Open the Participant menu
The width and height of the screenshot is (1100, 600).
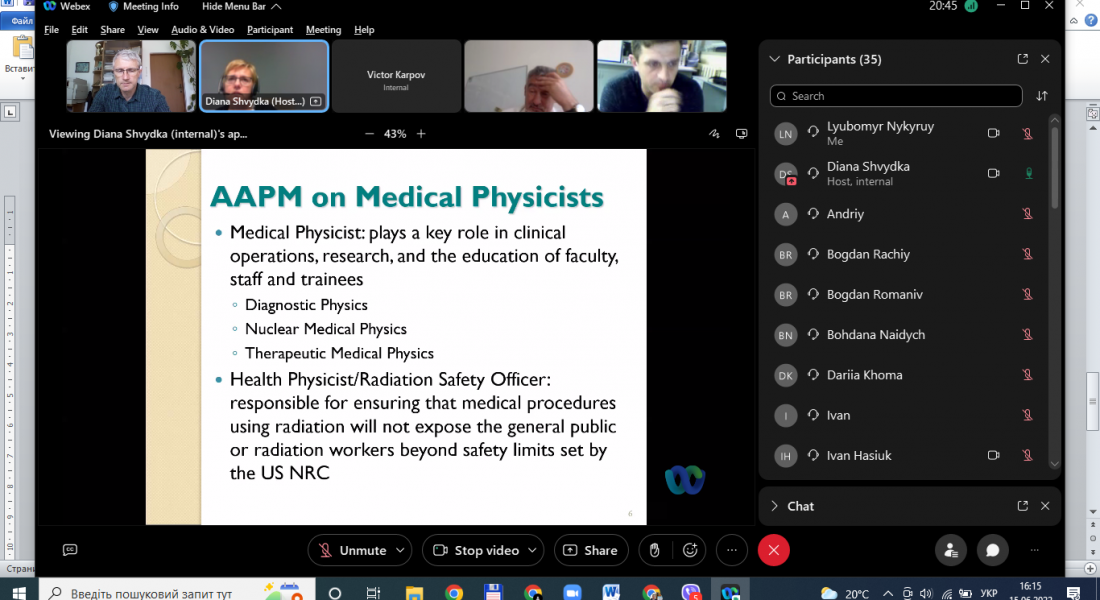click(x=270, y=30)
